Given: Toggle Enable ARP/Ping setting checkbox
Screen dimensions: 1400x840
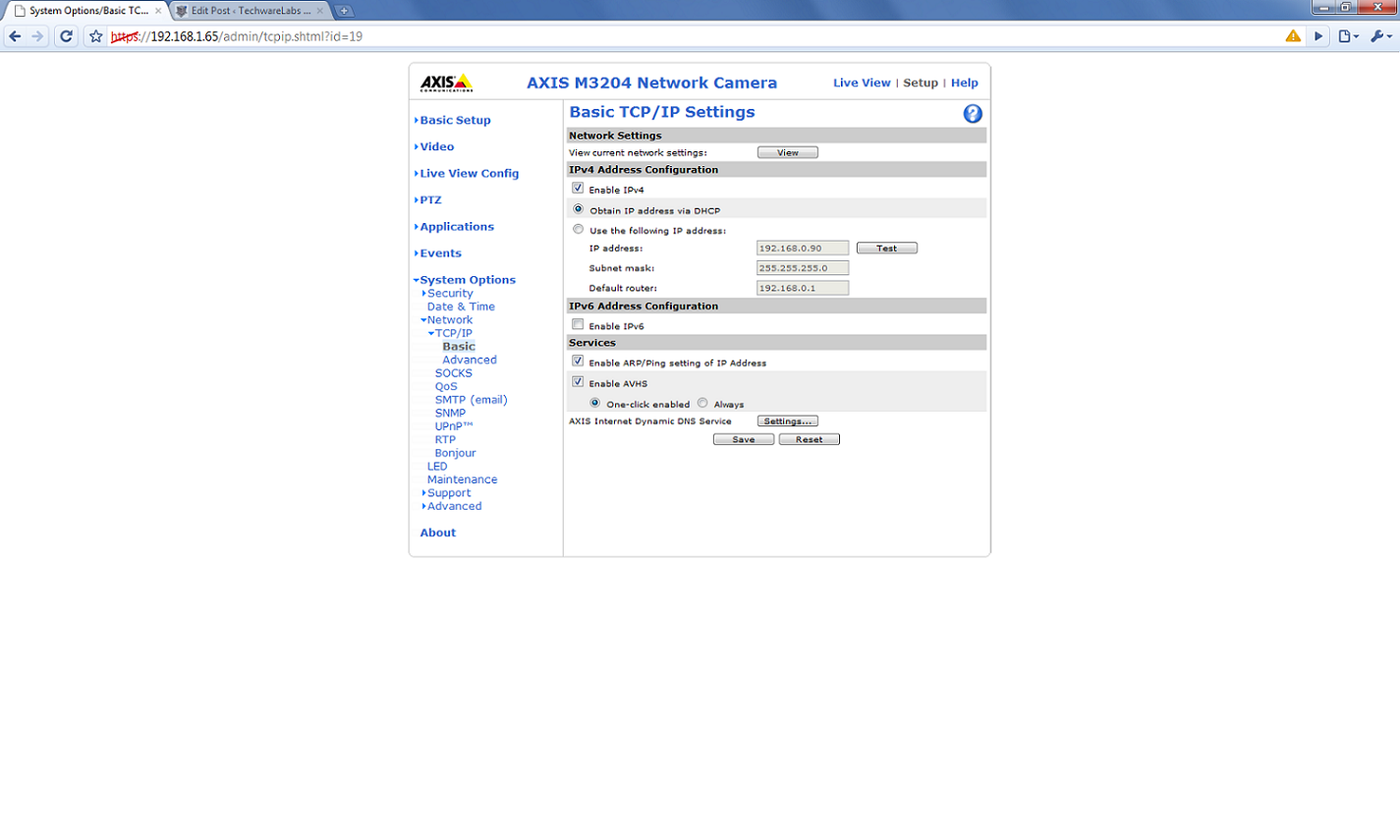Looking at the screenshot, I should tap(578, 361).
